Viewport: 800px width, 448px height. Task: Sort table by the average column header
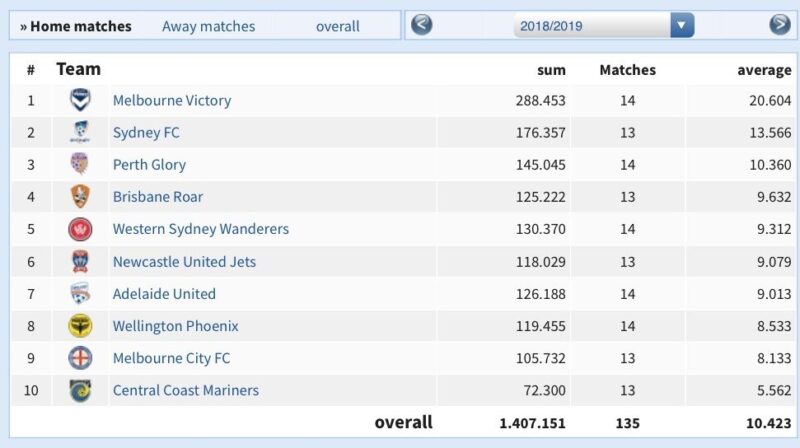[764, 70]
